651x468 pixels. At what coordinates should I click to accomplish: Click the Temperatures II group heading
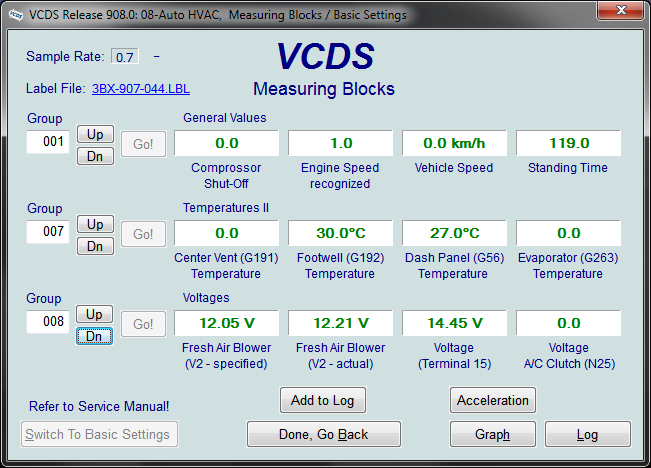(226, 208)
